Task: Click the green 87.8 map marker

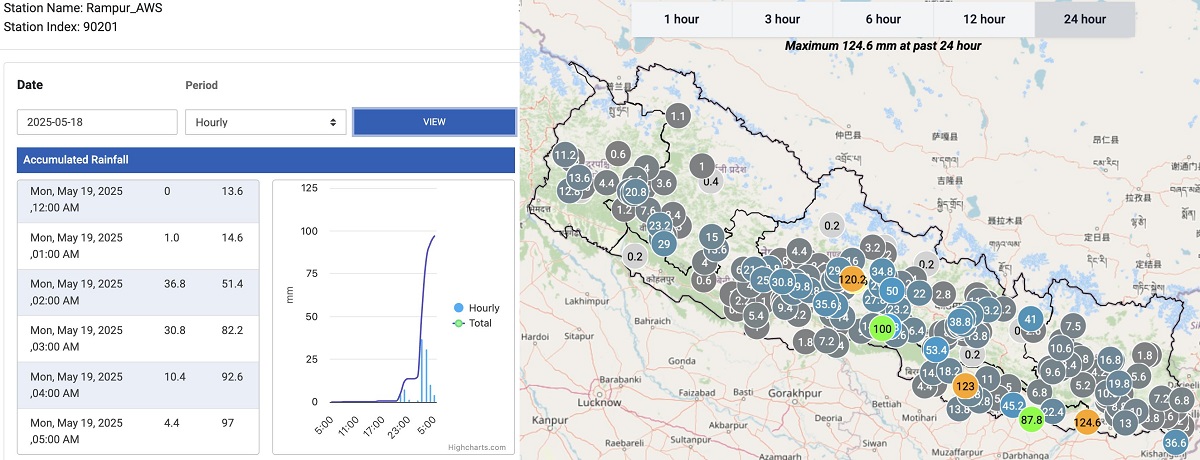Action: [1031, 420]
